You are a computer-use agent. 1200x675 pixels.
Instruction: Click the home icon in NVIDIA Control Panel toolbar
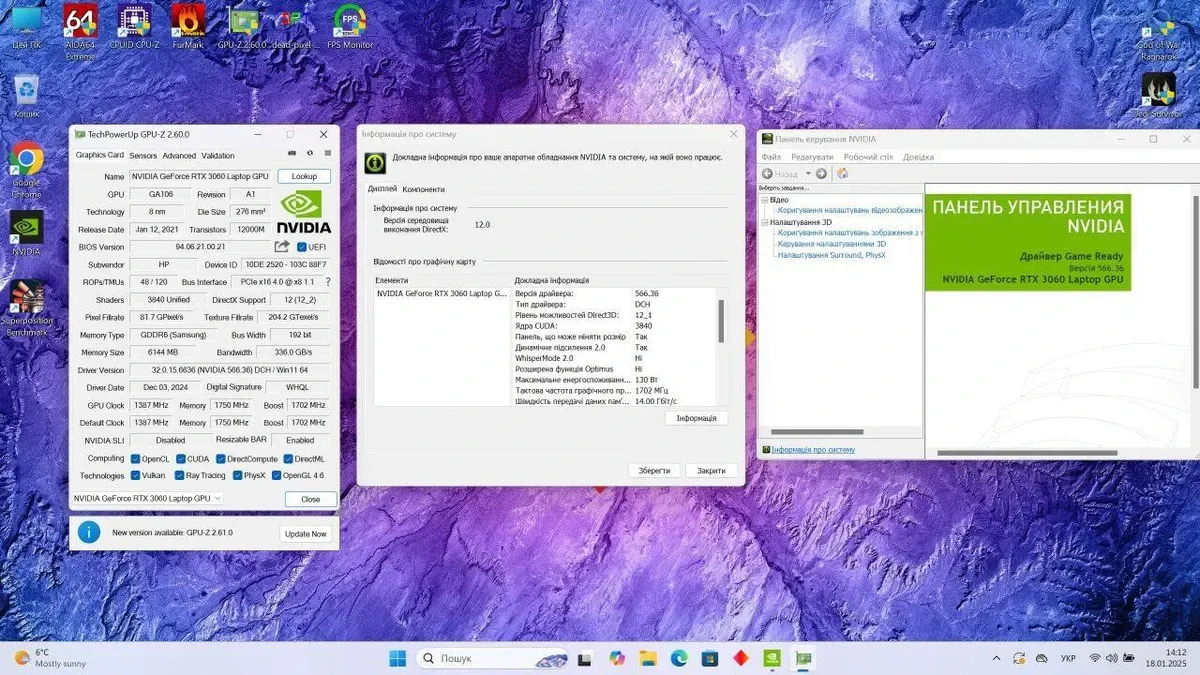(x=842, y=174)
